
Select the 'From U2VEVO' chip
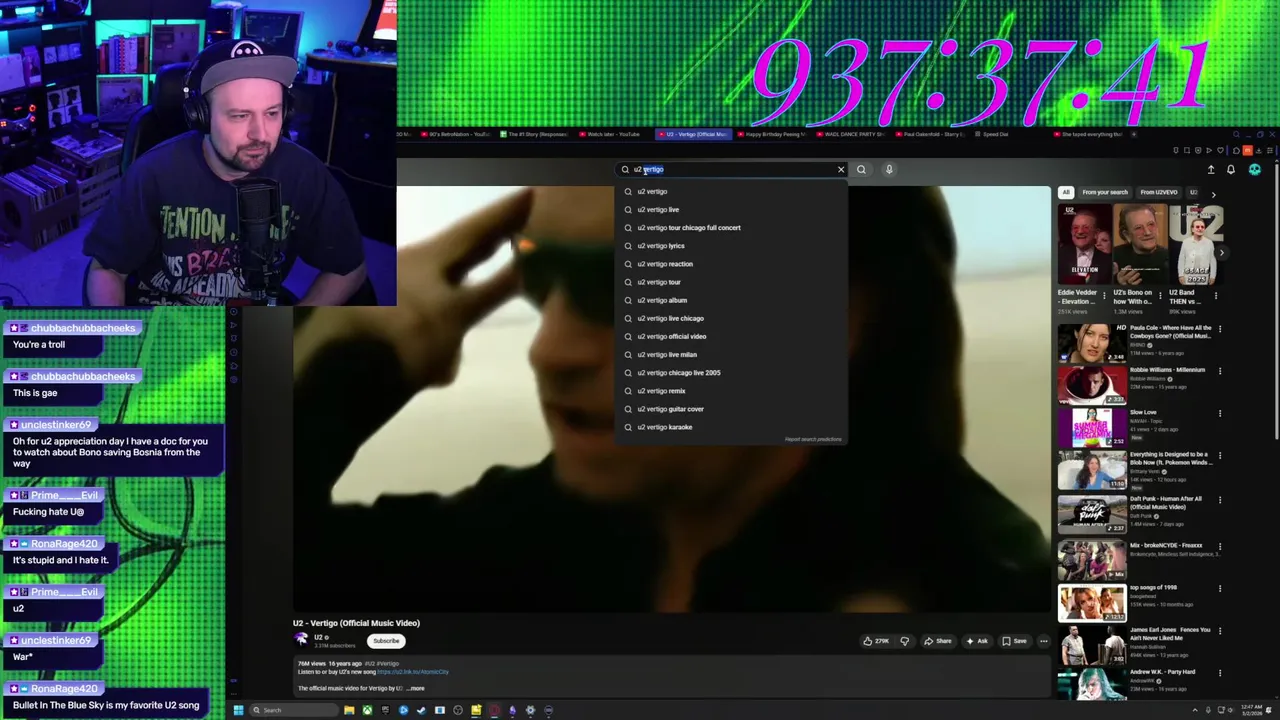point(1159,192)
